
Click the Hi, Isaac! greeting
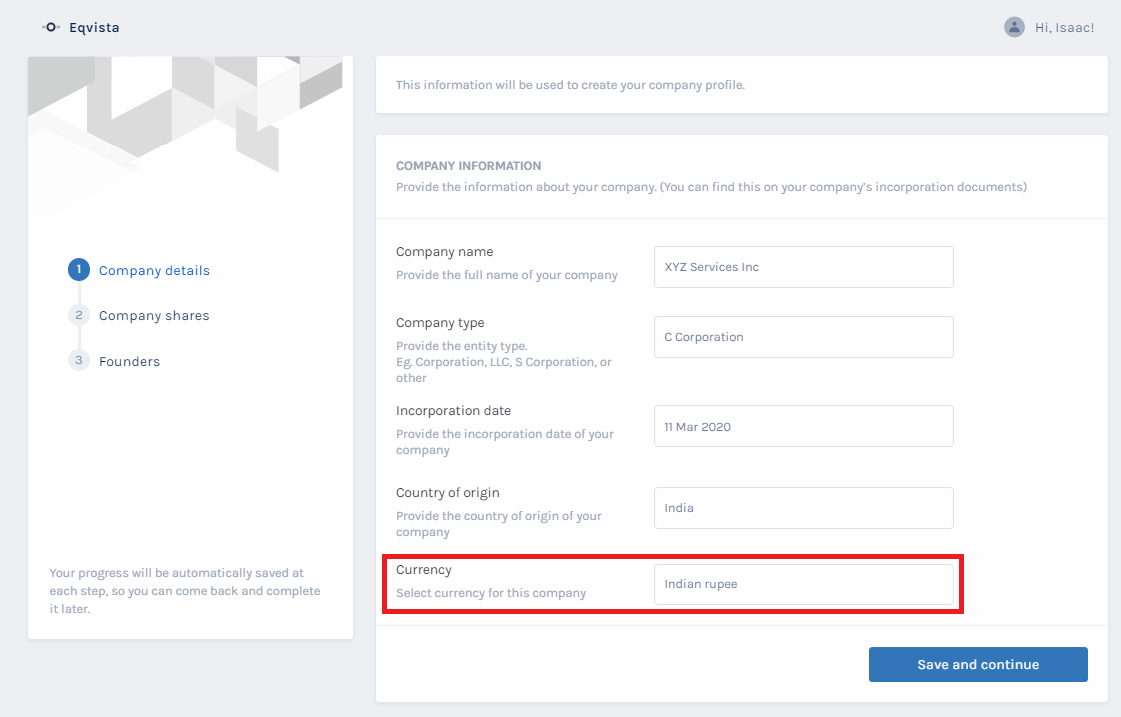(x=1065, y=27)
